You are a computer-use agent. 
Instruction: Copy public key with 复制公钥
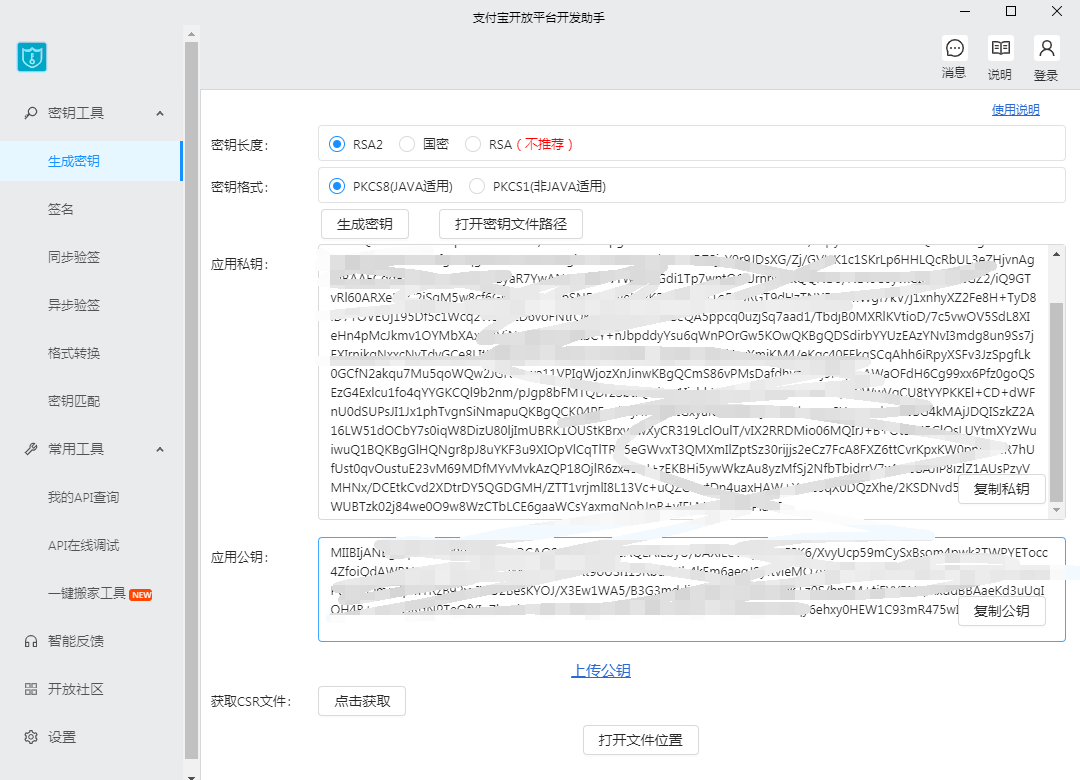click(x=1001, y=611)
